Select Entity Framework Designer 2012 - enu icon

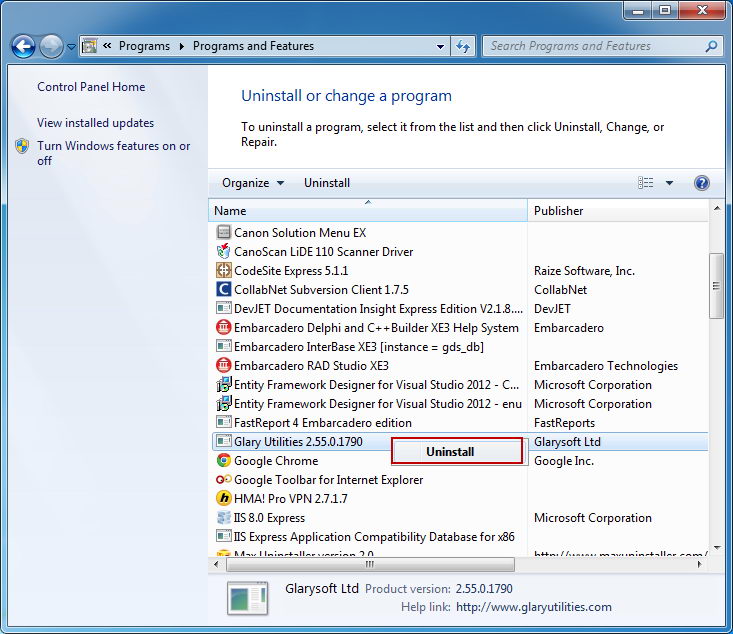click(x=224, y=403)
